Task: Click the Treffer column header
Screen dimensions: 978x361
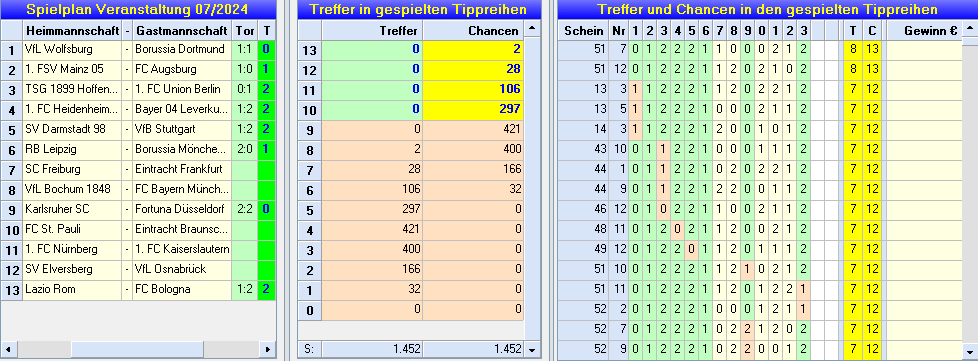Action: tap(372, 31)
